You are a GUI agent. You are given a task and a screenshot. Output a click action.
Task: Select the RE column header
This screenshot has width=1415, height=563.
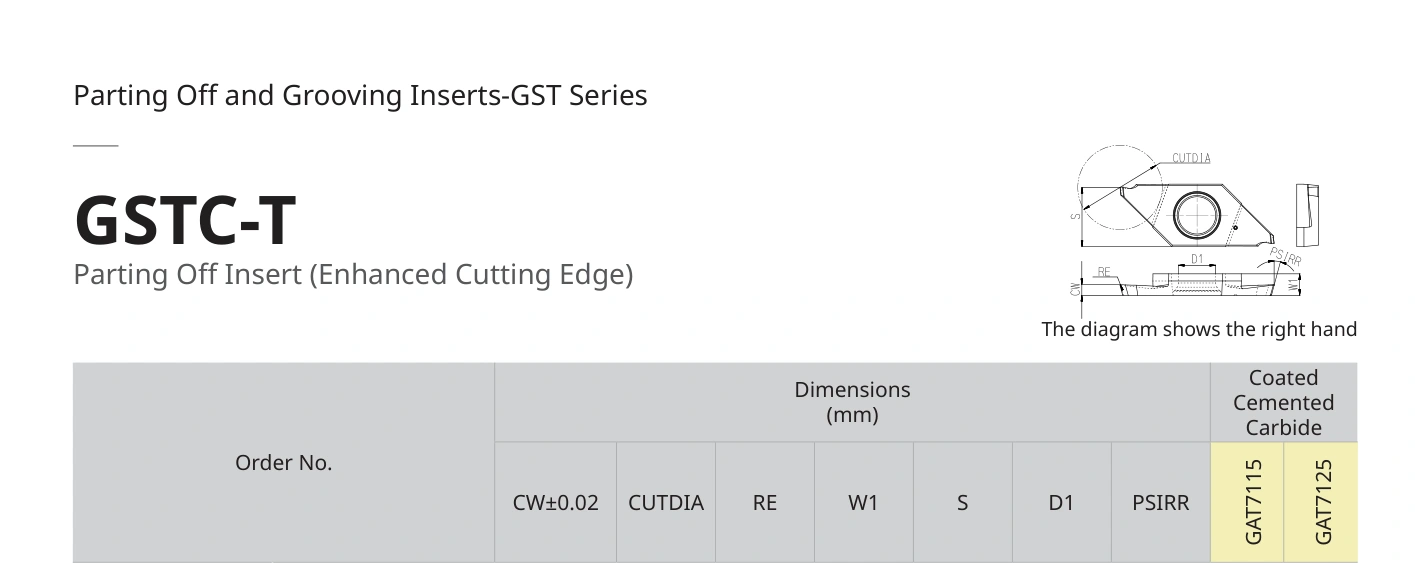pos(765,503)
